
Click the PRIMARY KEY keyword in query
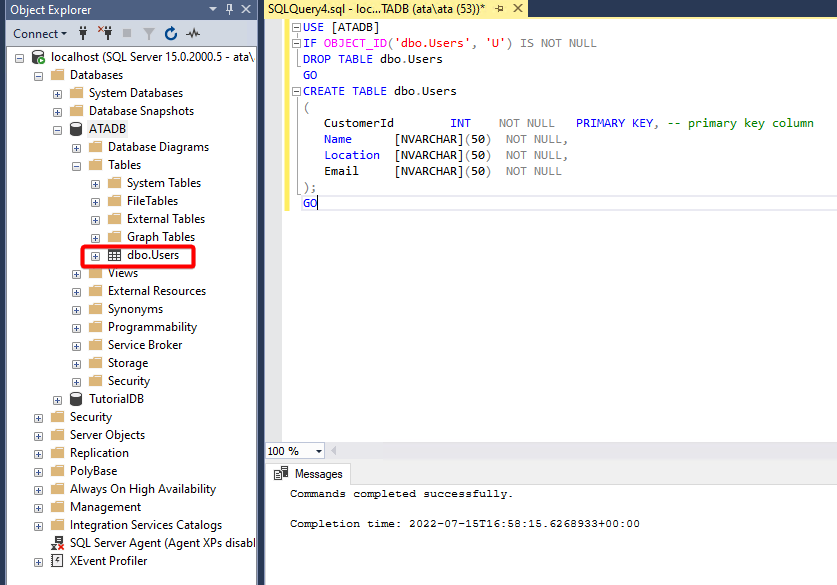[x=614, y=123]
